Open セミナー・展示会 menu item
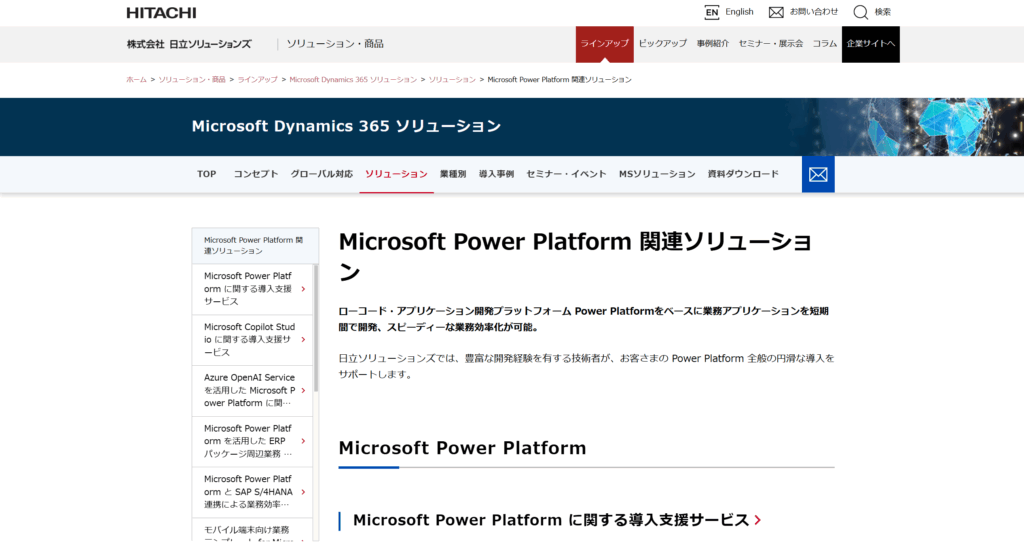 [x=771, y=44]
